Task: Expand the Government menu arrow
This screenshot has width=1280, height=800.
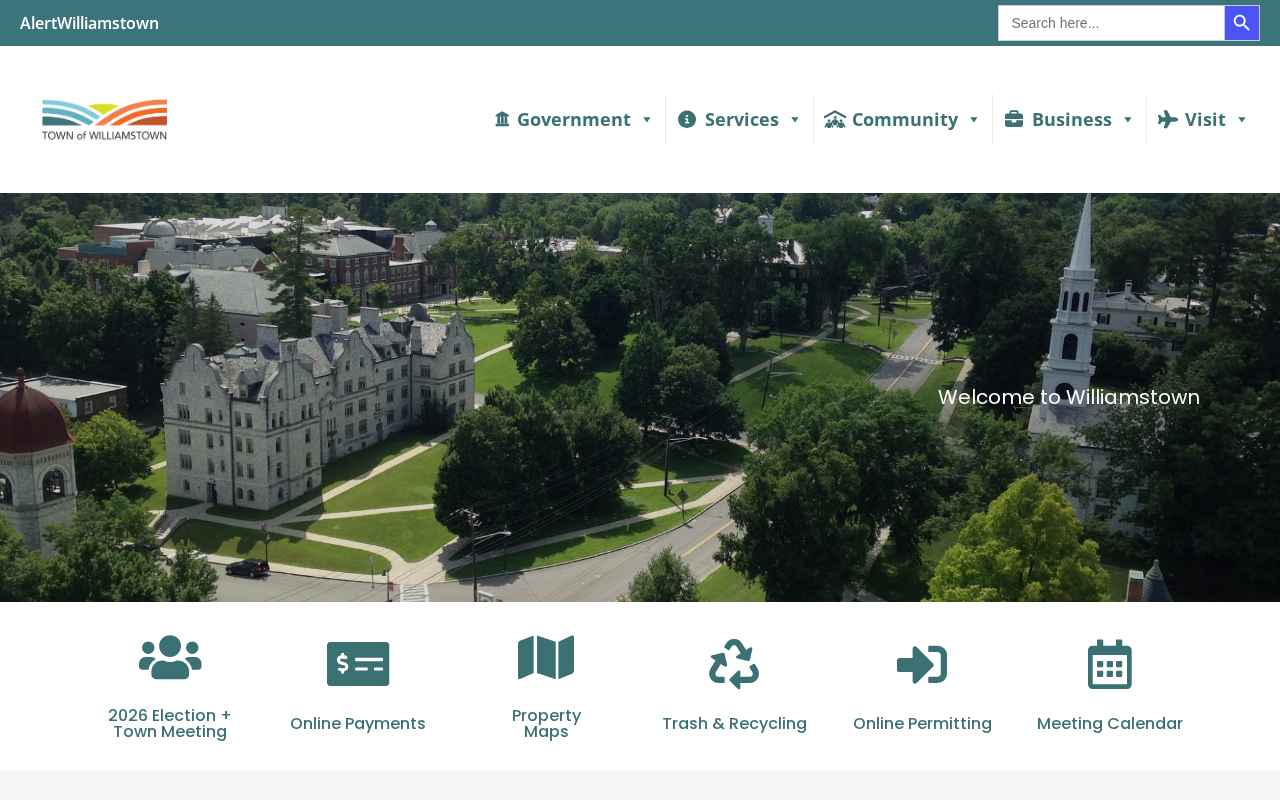Action: coord(646,120)
